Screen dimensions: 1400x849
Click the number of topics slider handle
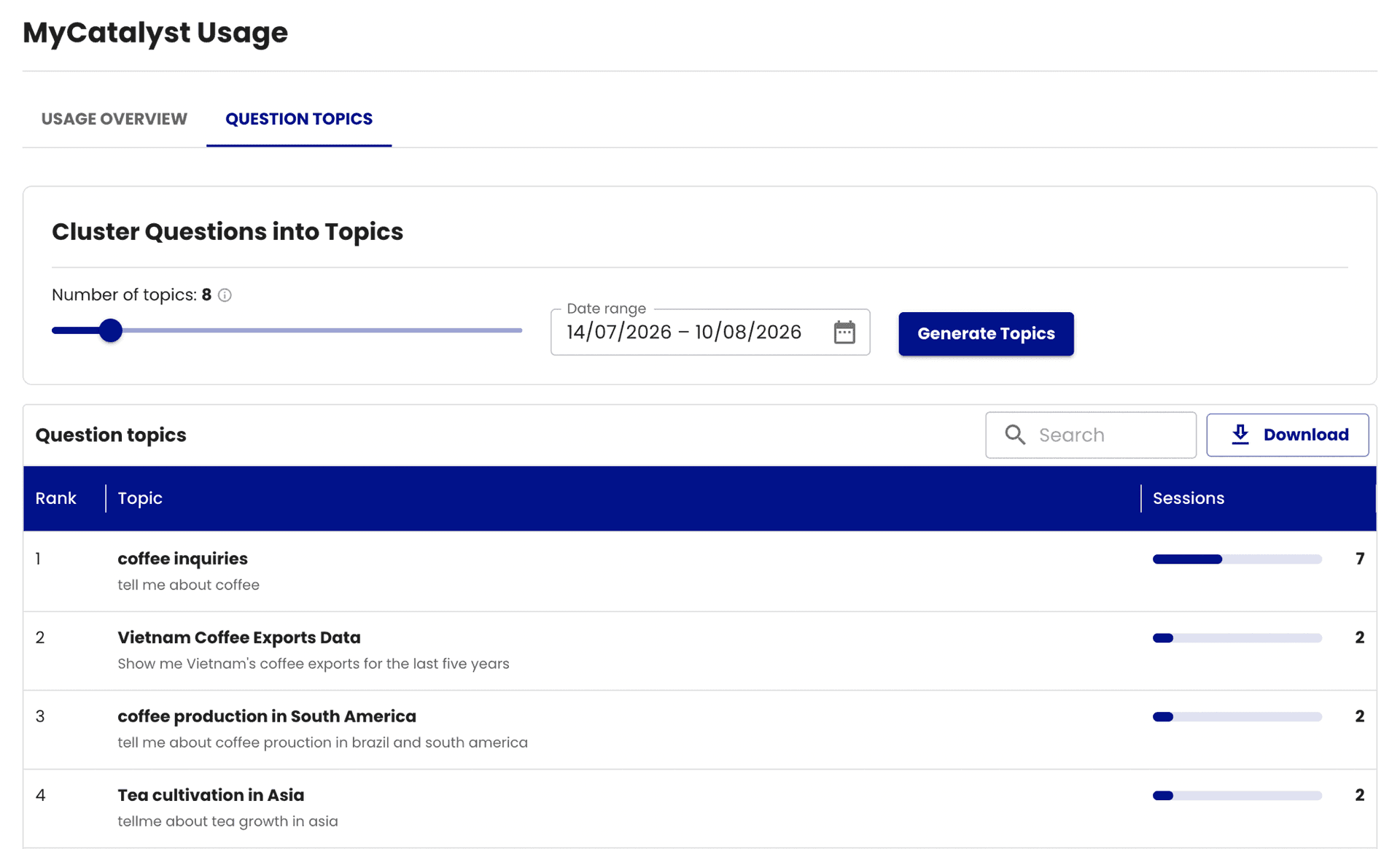(x=110, y=330)
